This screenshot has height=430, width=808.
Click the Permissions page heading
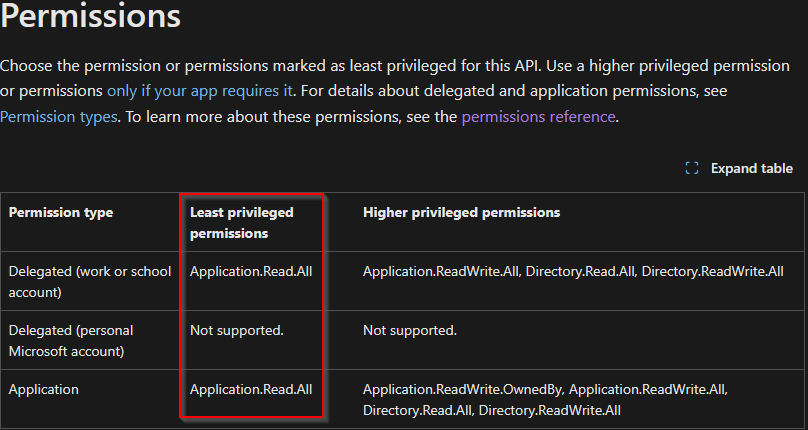(x=91, y=16)
